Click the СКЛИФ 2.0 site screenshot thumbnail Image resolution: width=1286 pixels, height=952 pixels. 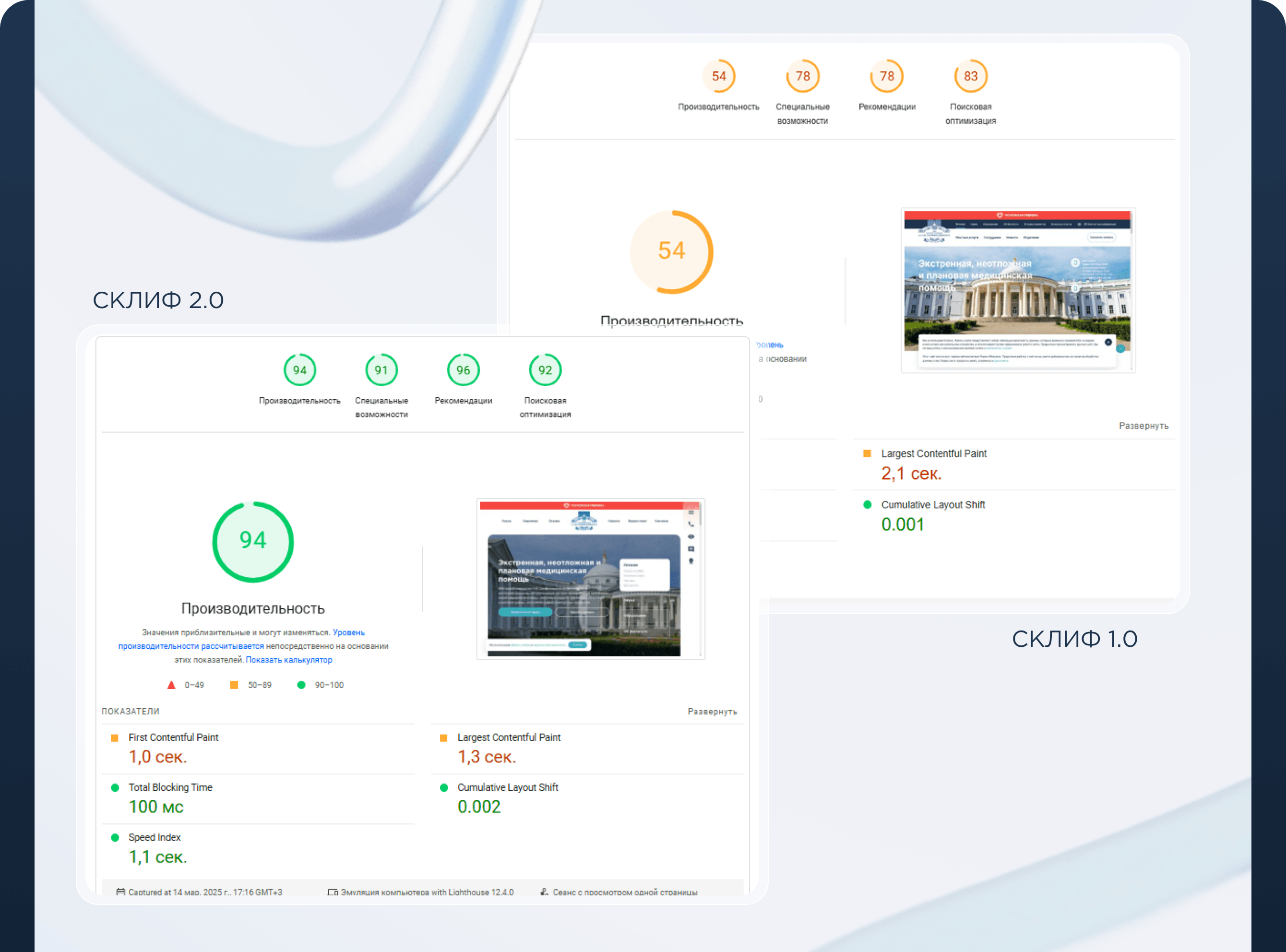tap(591, 579)
